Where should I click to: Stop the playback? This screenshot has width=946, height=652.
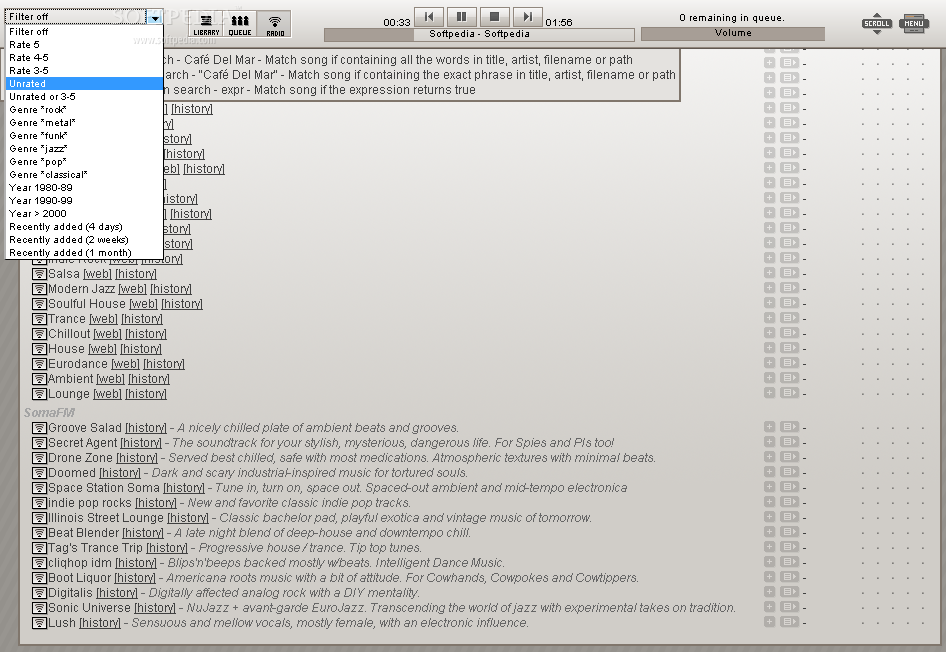495,17
